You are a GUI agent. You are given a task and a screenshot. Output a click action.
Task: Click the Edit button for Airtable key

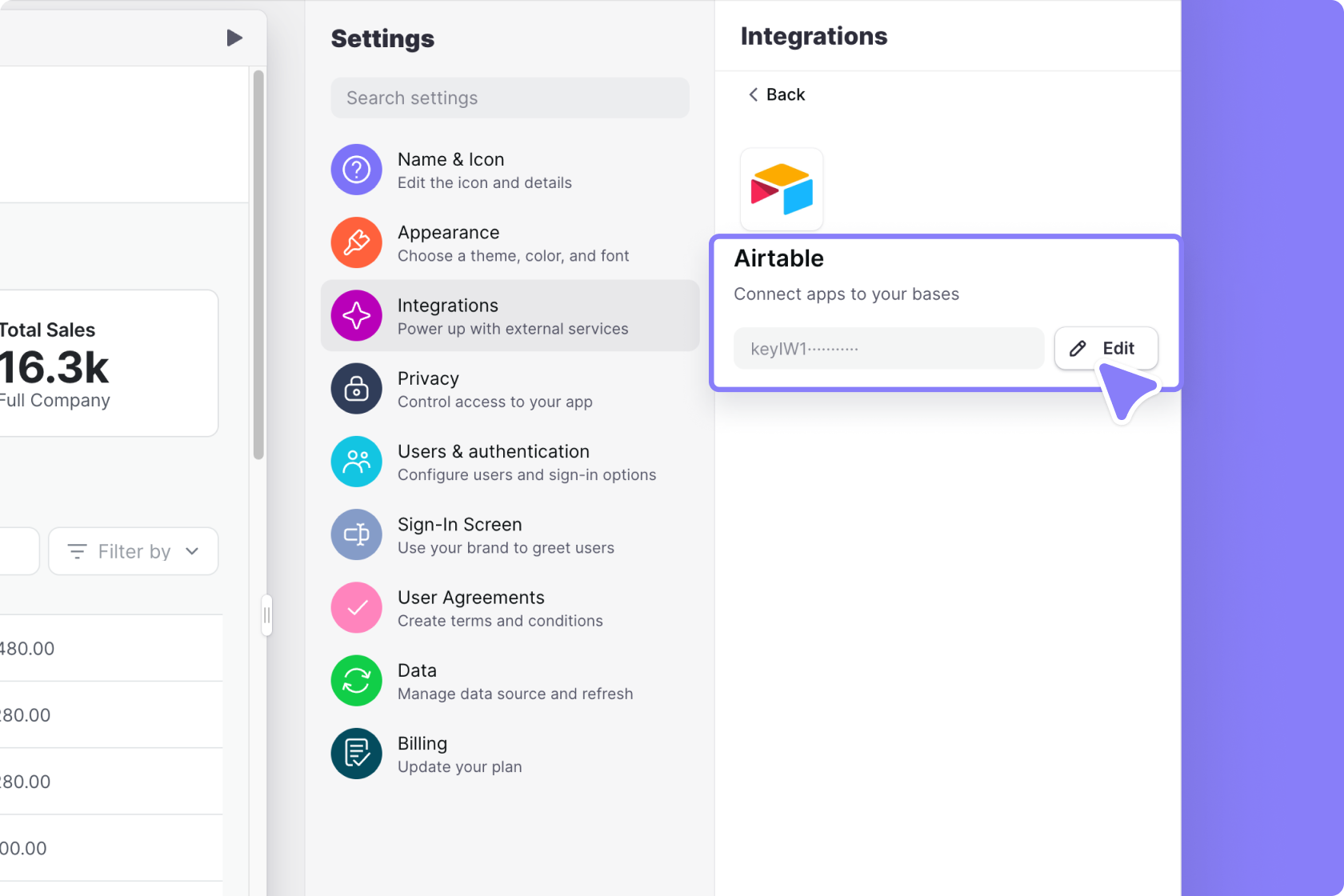pyautogui.click(x=1105, y=348)
